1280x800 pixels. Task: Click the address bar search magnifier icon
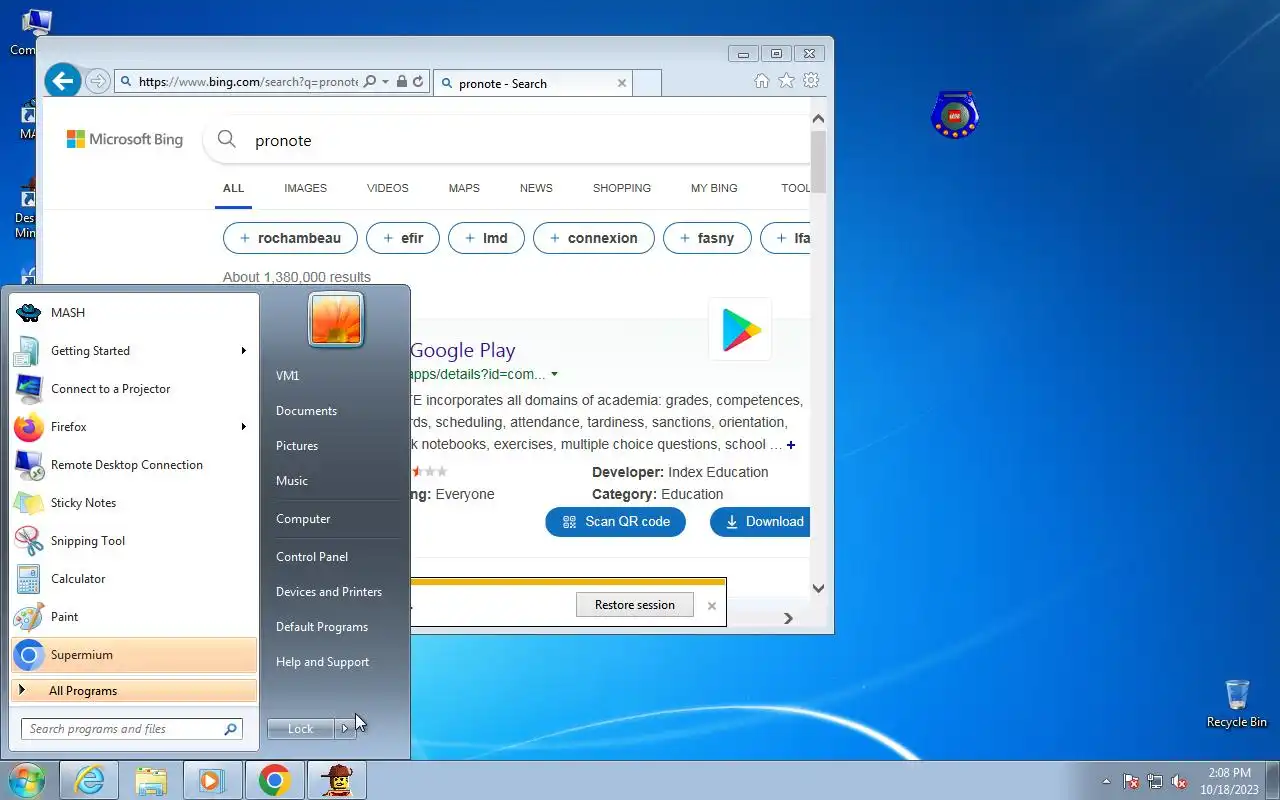click(x=370, y=82)
